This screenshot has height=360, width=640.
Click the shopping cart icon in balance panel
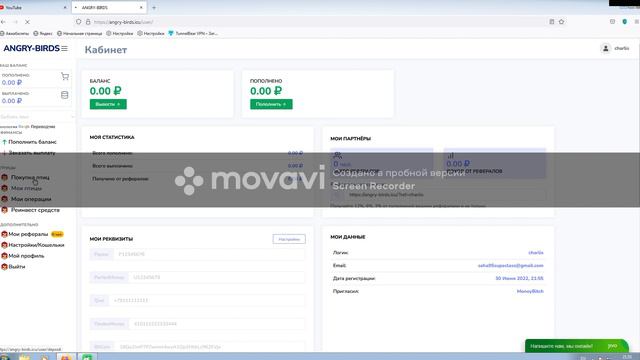point(64,77)
